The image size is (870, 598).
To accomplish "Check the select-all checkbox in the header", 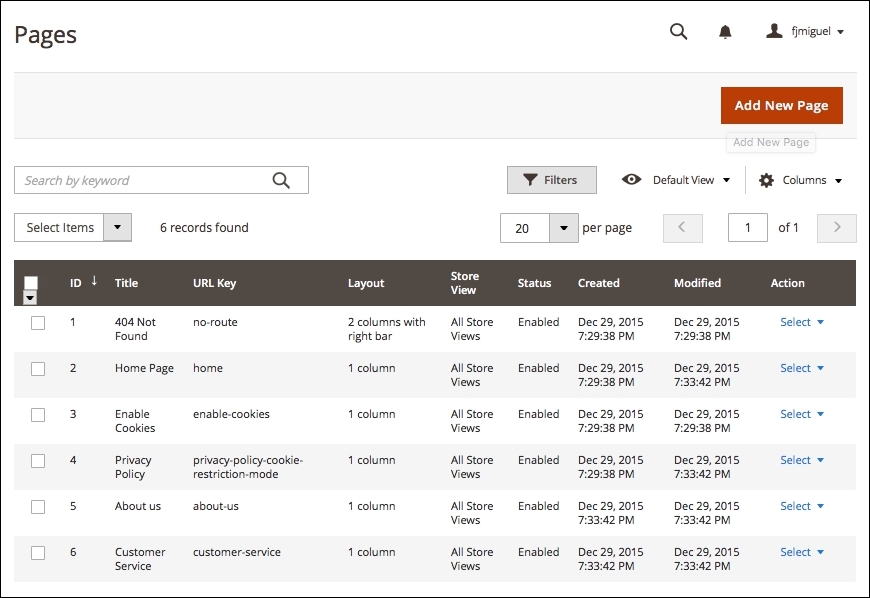I will [x=29, y=278].
